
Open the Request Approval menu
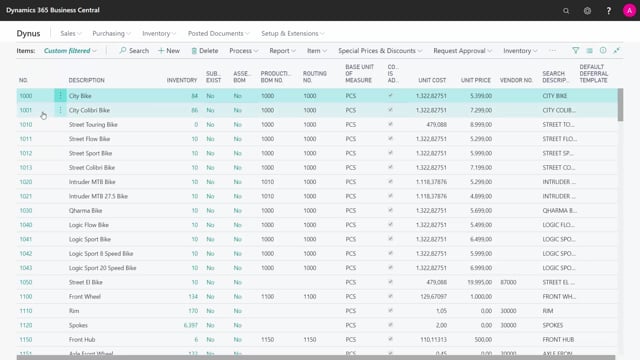tap(462, 51)
